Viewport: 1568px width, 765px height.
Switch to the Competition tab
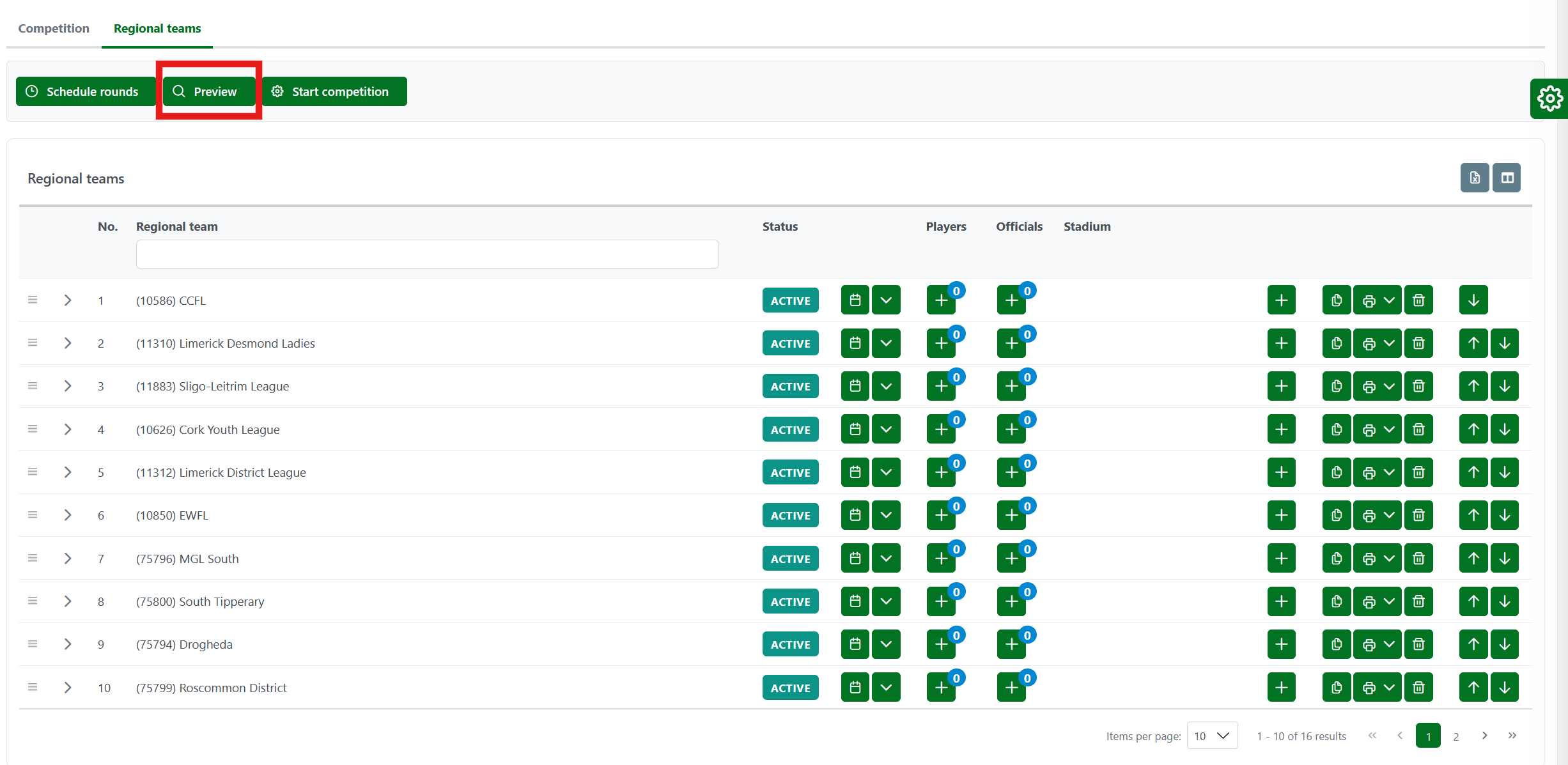click(x=54, y=28)
